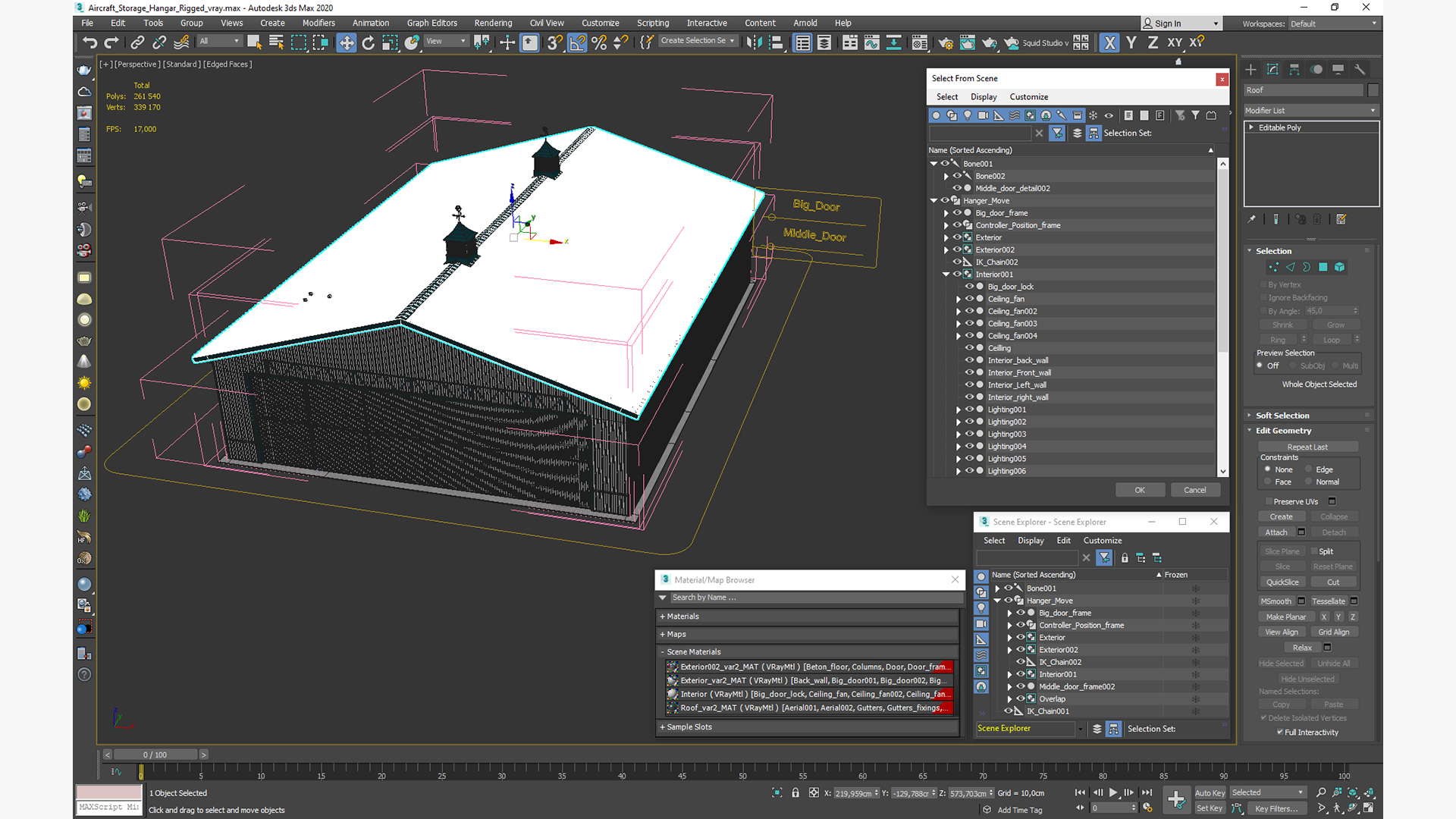Toggle visibility eye of Interior_back_wall
The height and width of the screenshot is (819, 1456).
click(969, 360)
